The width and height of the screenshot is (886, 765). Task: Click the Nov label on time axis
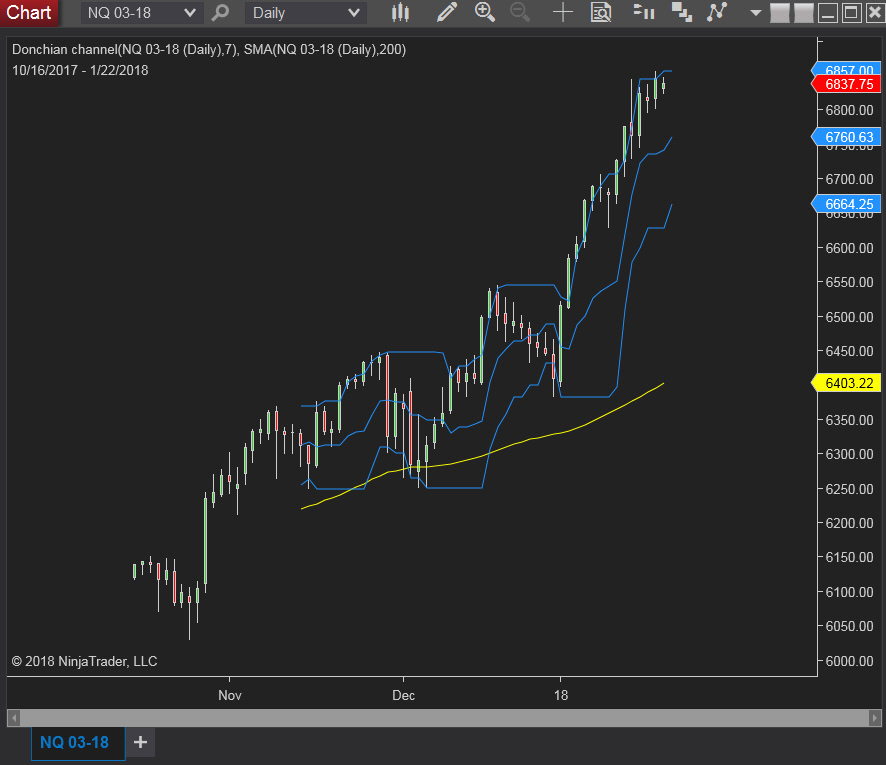coord(229,696)
